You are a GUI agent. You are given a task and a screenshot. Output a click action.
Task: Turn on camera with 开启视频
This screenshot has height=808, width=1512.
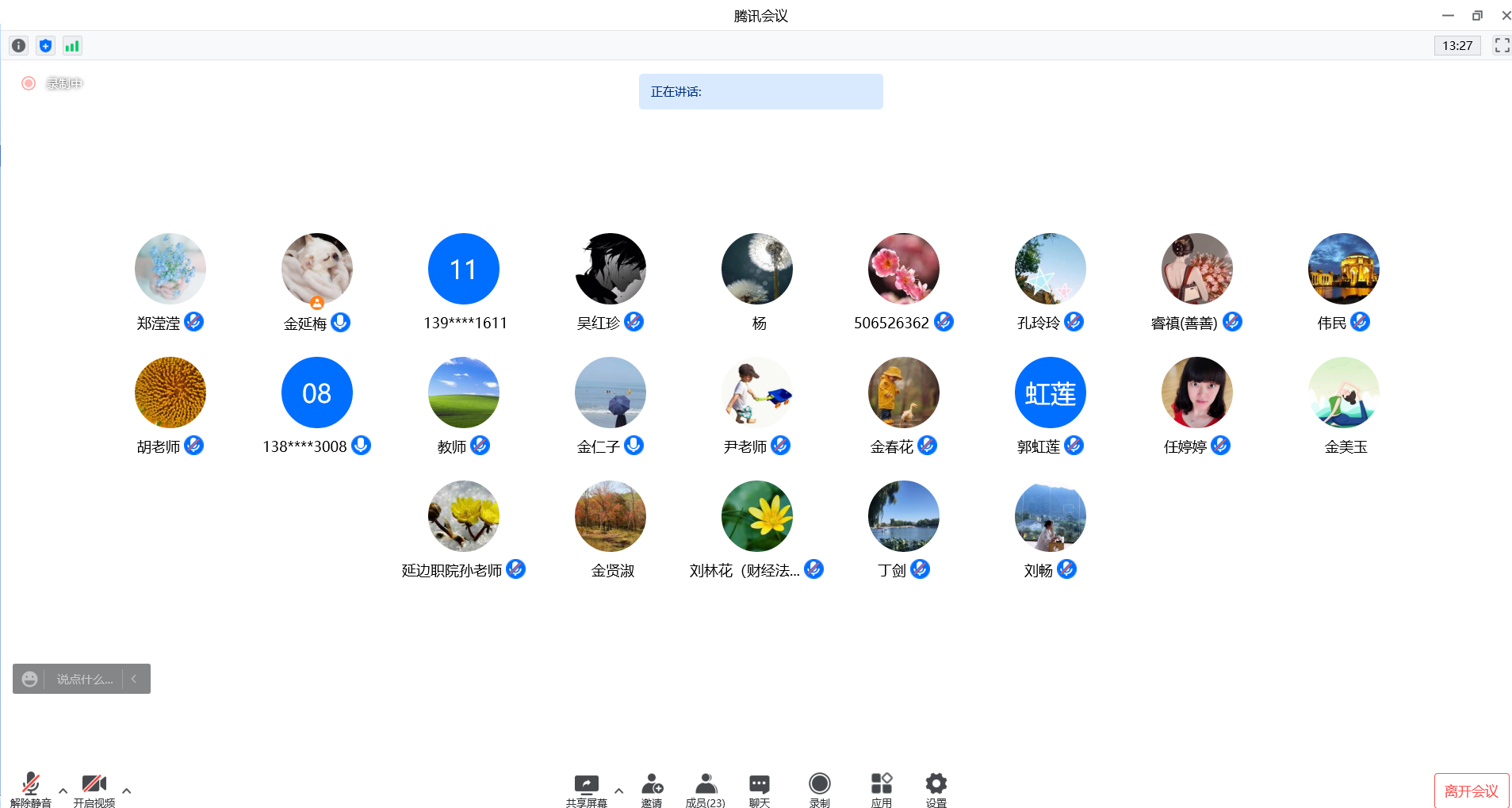(x=94, y=790)
